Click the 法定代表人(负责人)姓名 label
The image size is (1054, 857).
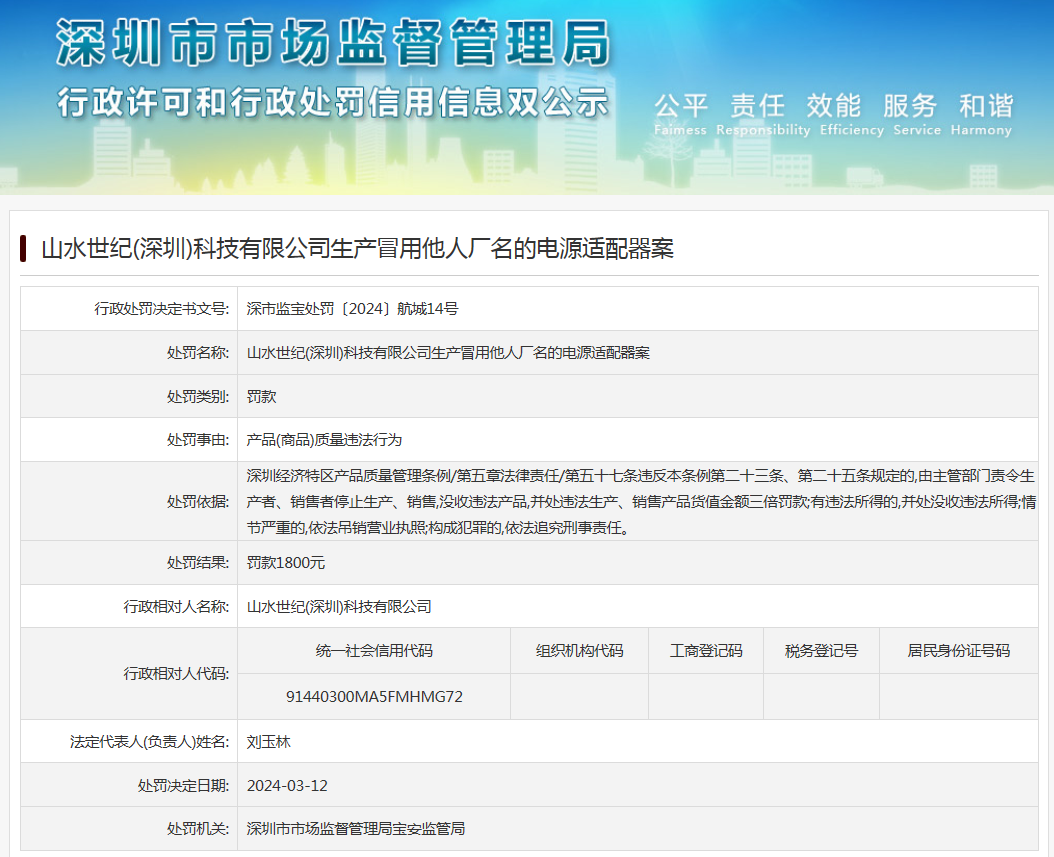[149, 741]
